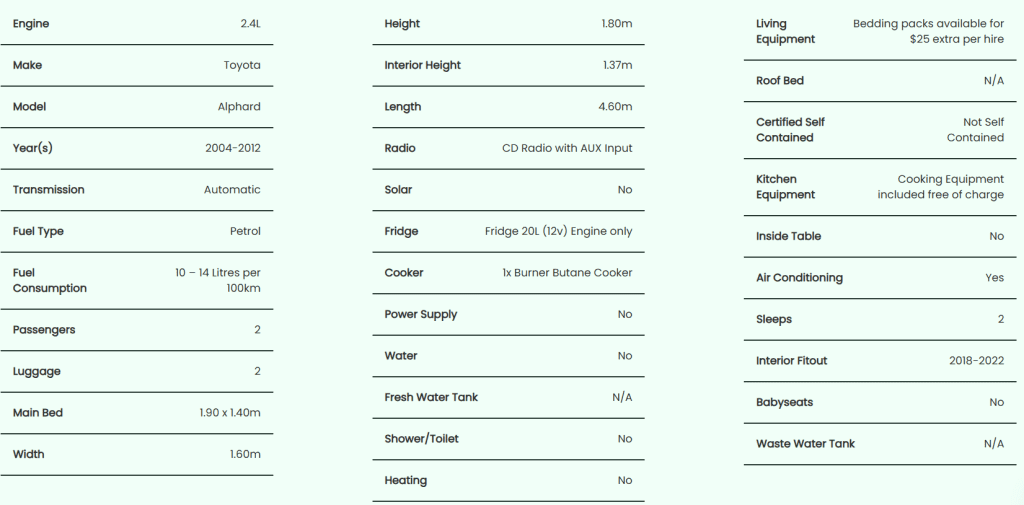Screen dimensions: 1024x505
Task: Click the Fresh Water Tank label
Action: pyautogui.click(x=431, y=397)
